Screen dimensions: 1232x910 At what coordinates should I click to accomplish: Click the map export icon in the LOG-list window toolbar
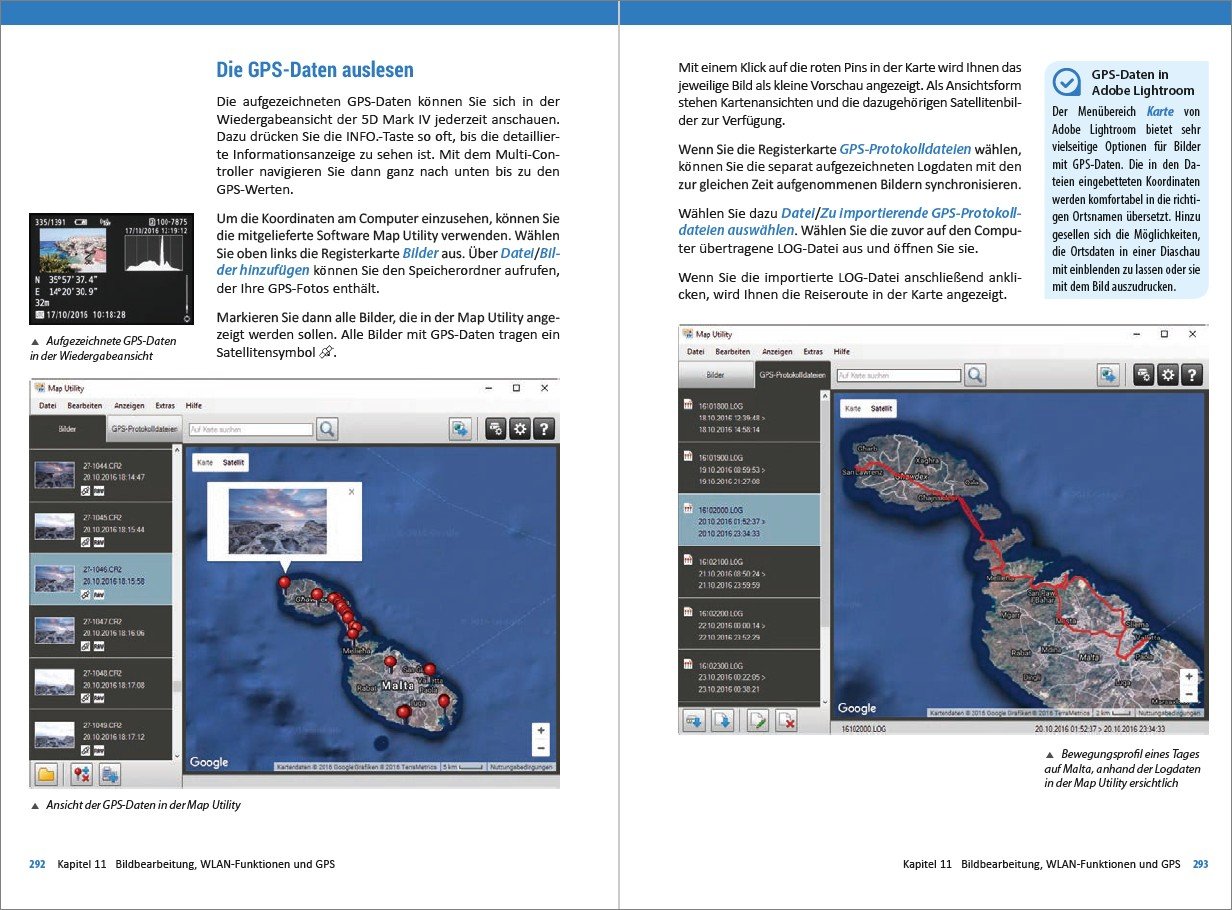pos(1108,374)
